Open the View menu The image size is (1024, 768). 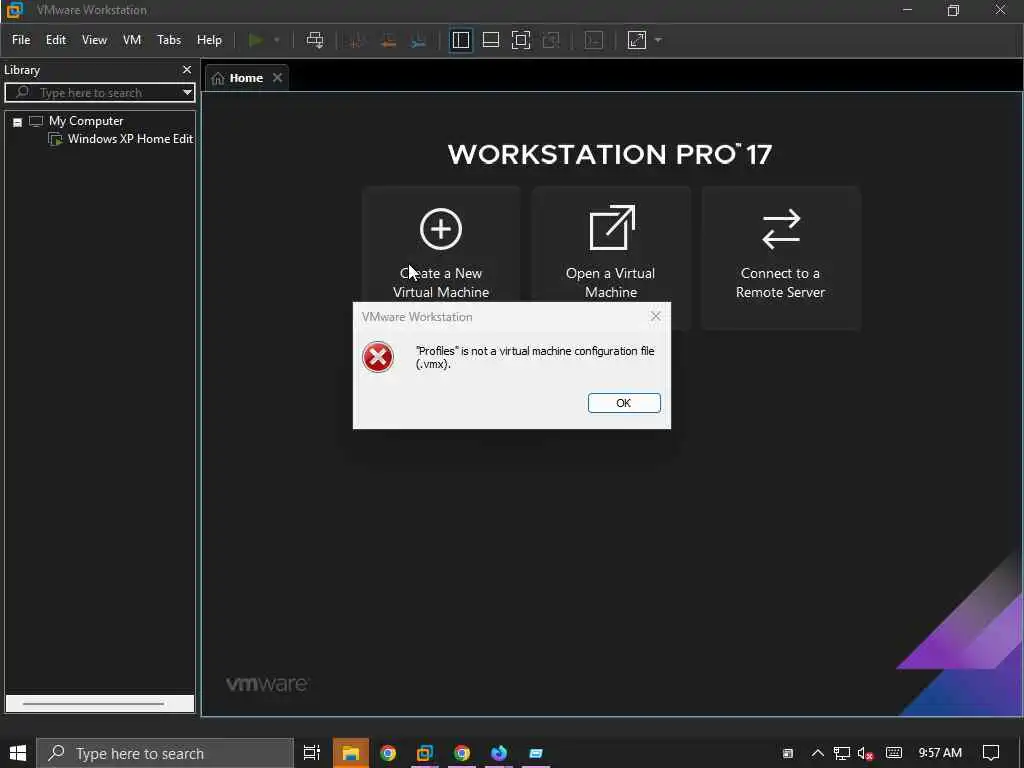pyautogui.click(x=94, y=40)
